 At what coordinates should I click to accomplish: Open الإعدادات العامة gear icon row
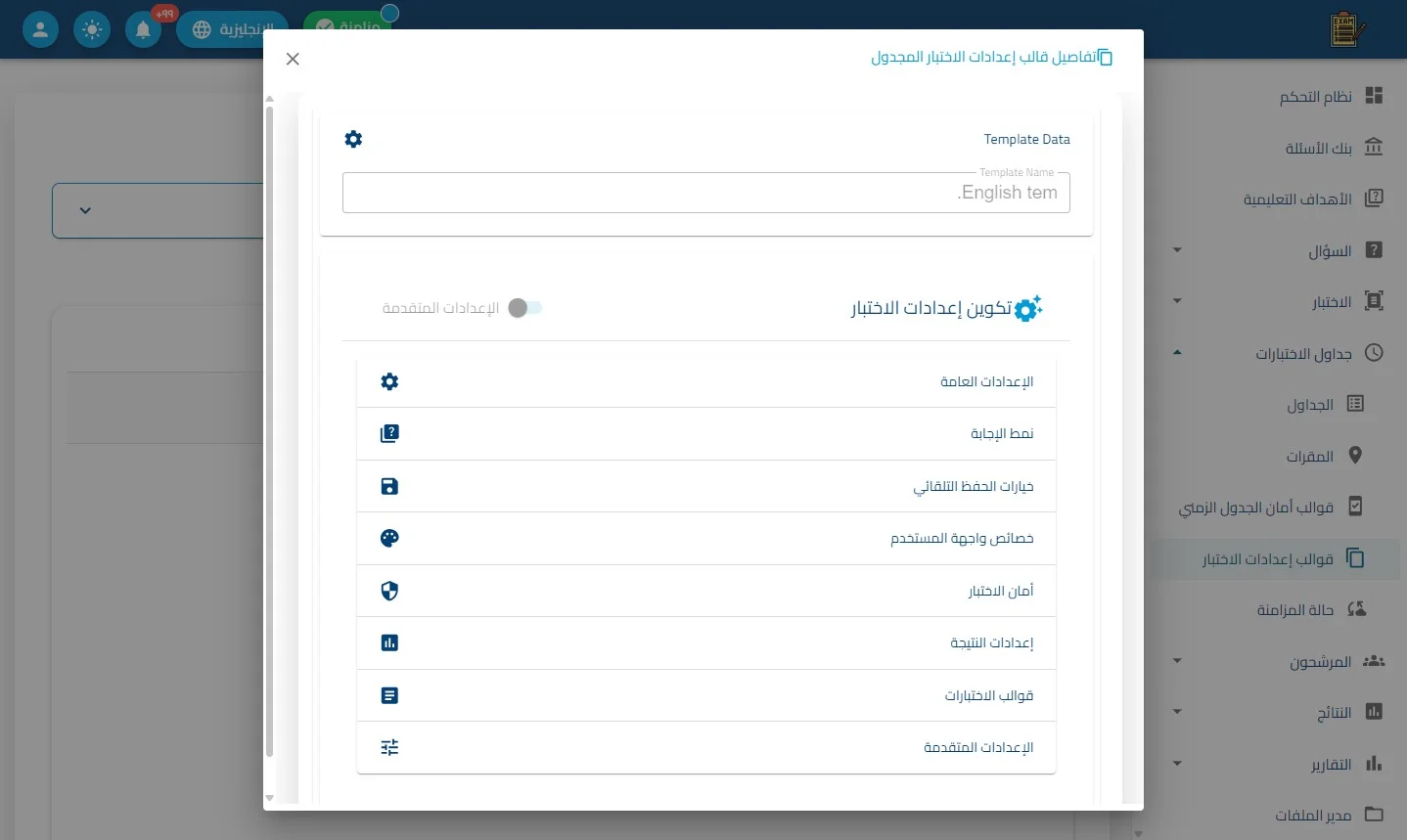click(x=706, y=381)
